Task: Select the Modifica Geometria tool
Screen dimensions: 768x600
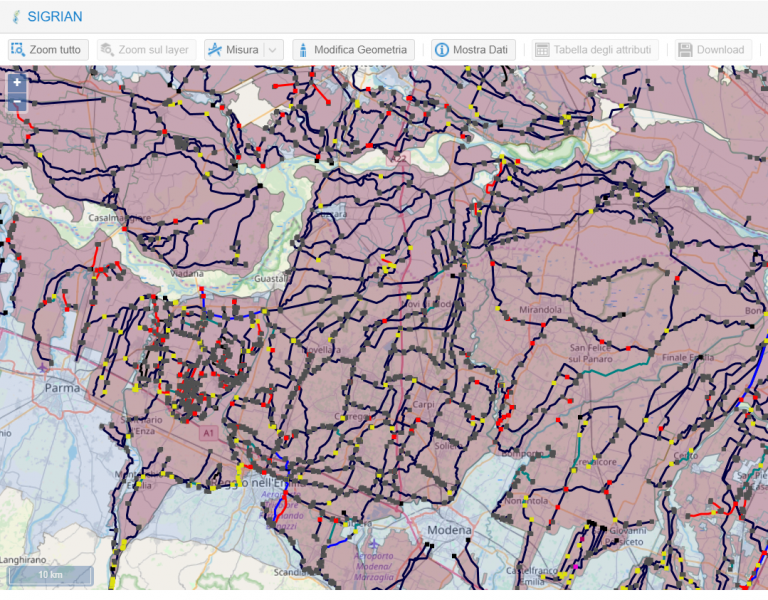Action: click(352, 49)
